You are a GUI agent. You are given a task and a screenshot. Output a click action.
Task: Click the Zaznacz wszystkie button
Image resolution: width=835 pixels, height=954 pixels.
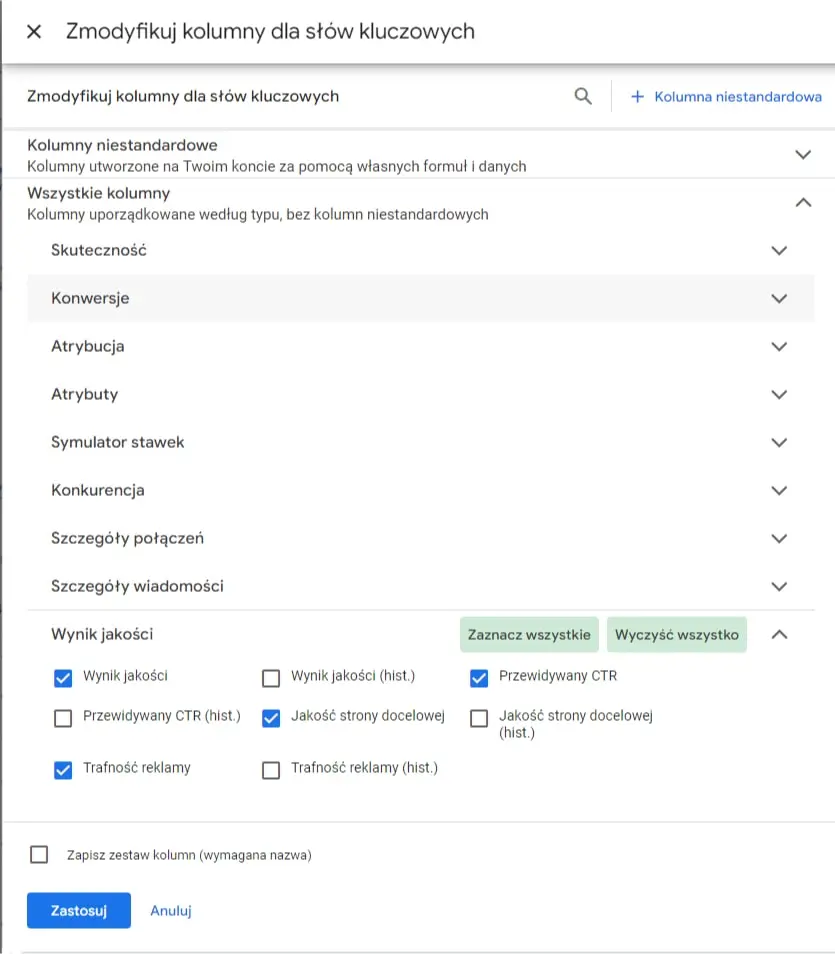point(529,635)
